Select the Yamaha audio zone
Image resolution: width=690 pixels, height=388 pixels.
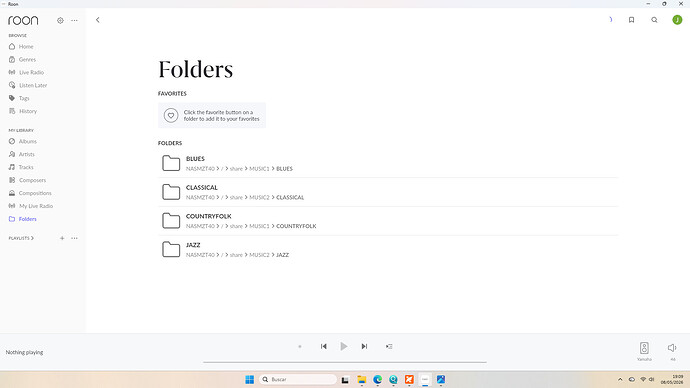tap(644, 351)
